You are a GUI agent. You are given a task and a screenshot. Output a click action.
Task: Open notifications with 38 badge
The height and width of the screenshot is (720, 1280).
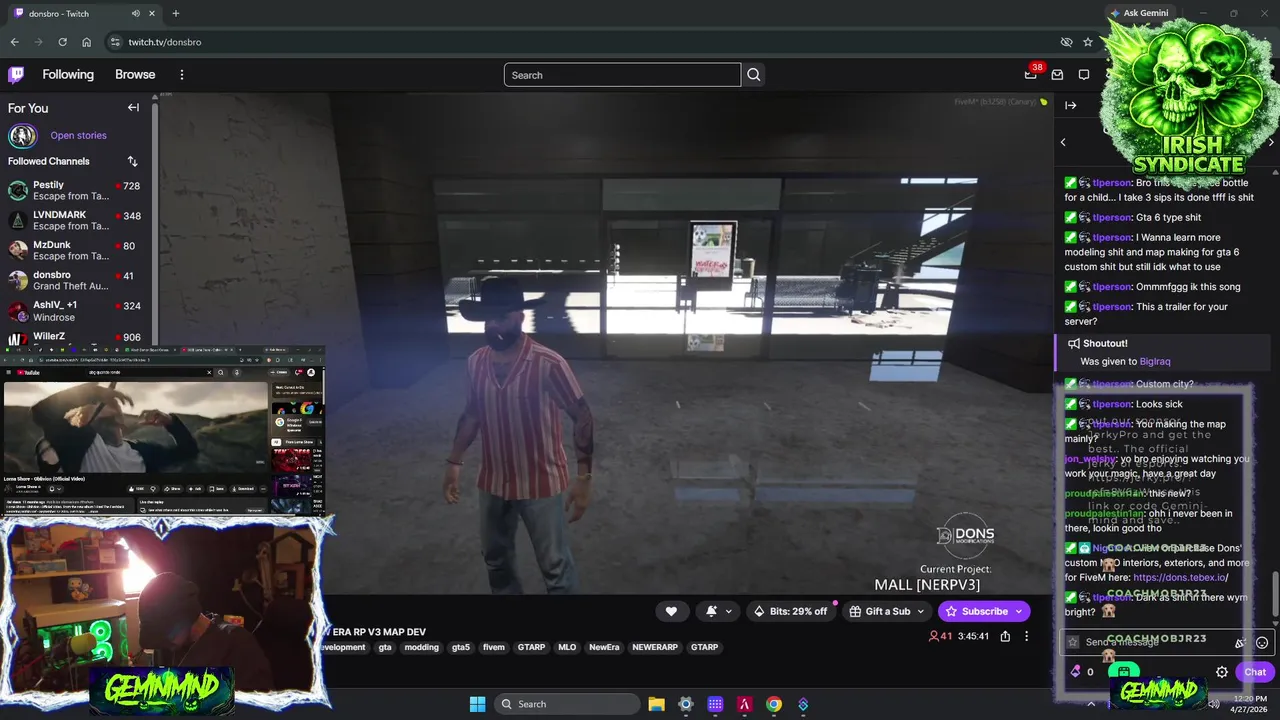coord(1031,75)
